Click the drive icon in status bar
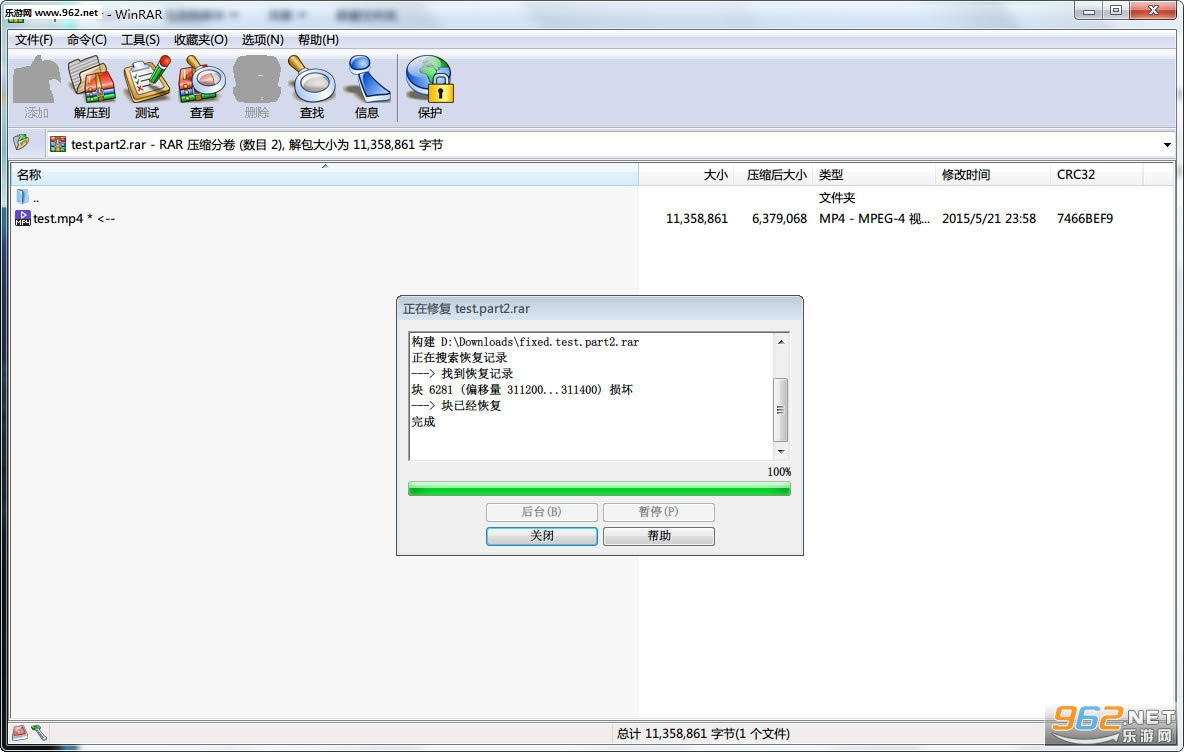This screenshot has width=1184, height=752. pyautogui.click(x=19, y=733)
